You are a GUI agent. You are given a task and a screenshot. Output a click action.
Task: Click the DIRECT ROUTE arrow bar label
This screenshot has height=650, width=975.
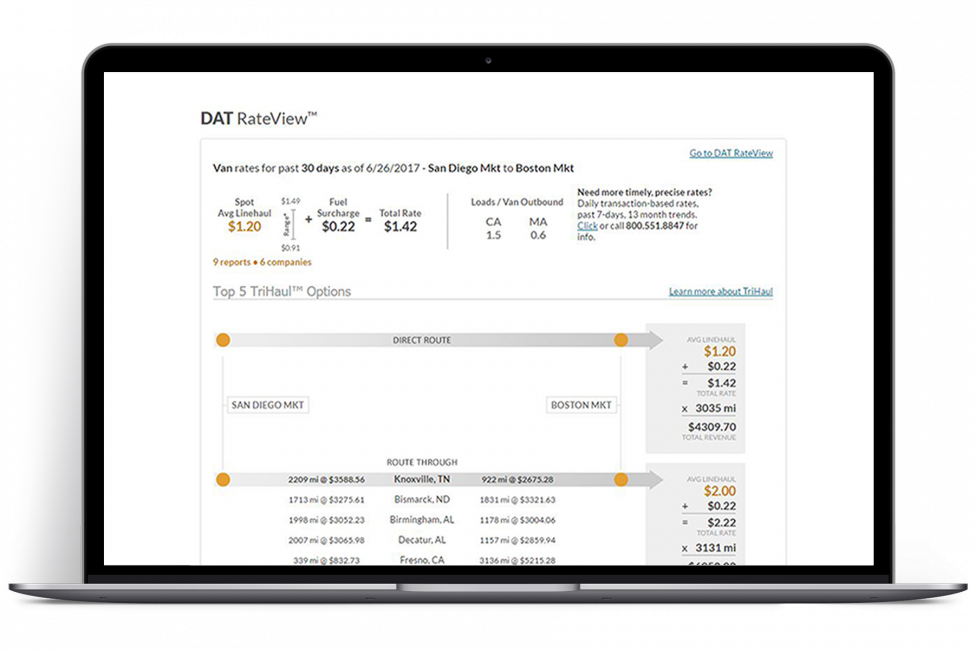(x=422, y=340)
